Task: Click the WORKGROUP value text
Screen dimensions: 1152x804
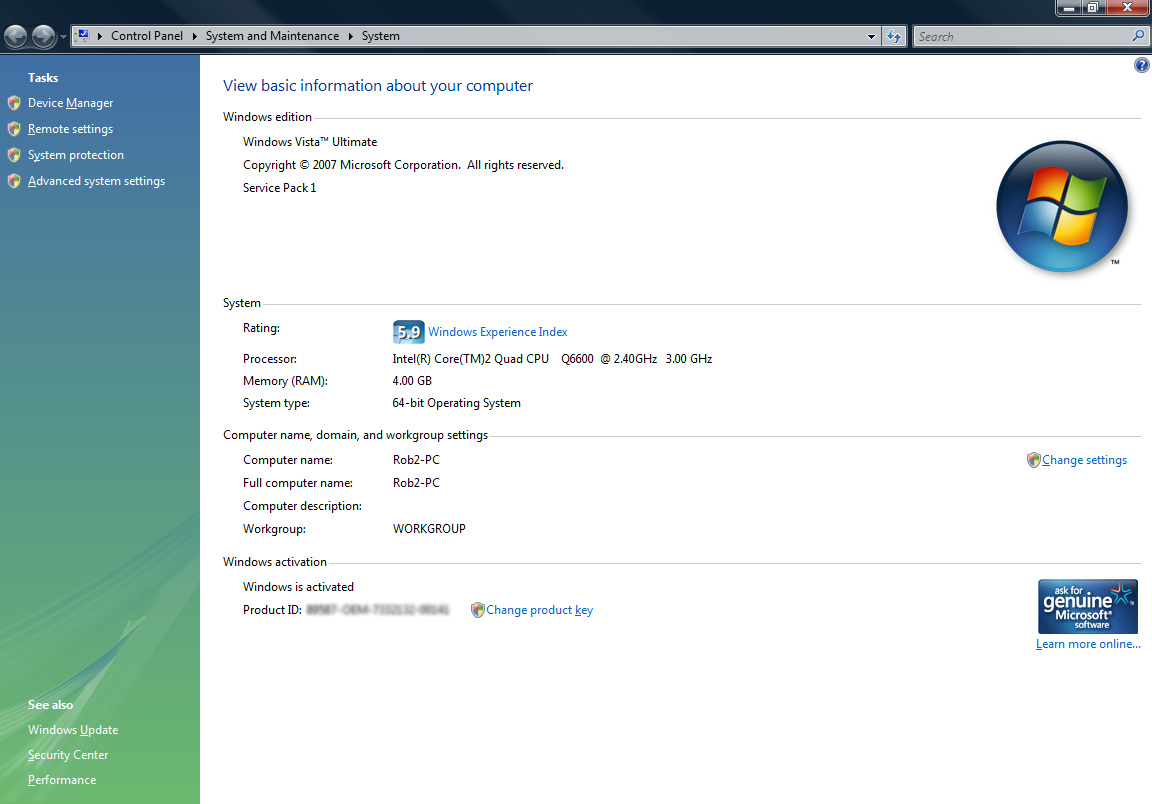Action: [429, 529]
